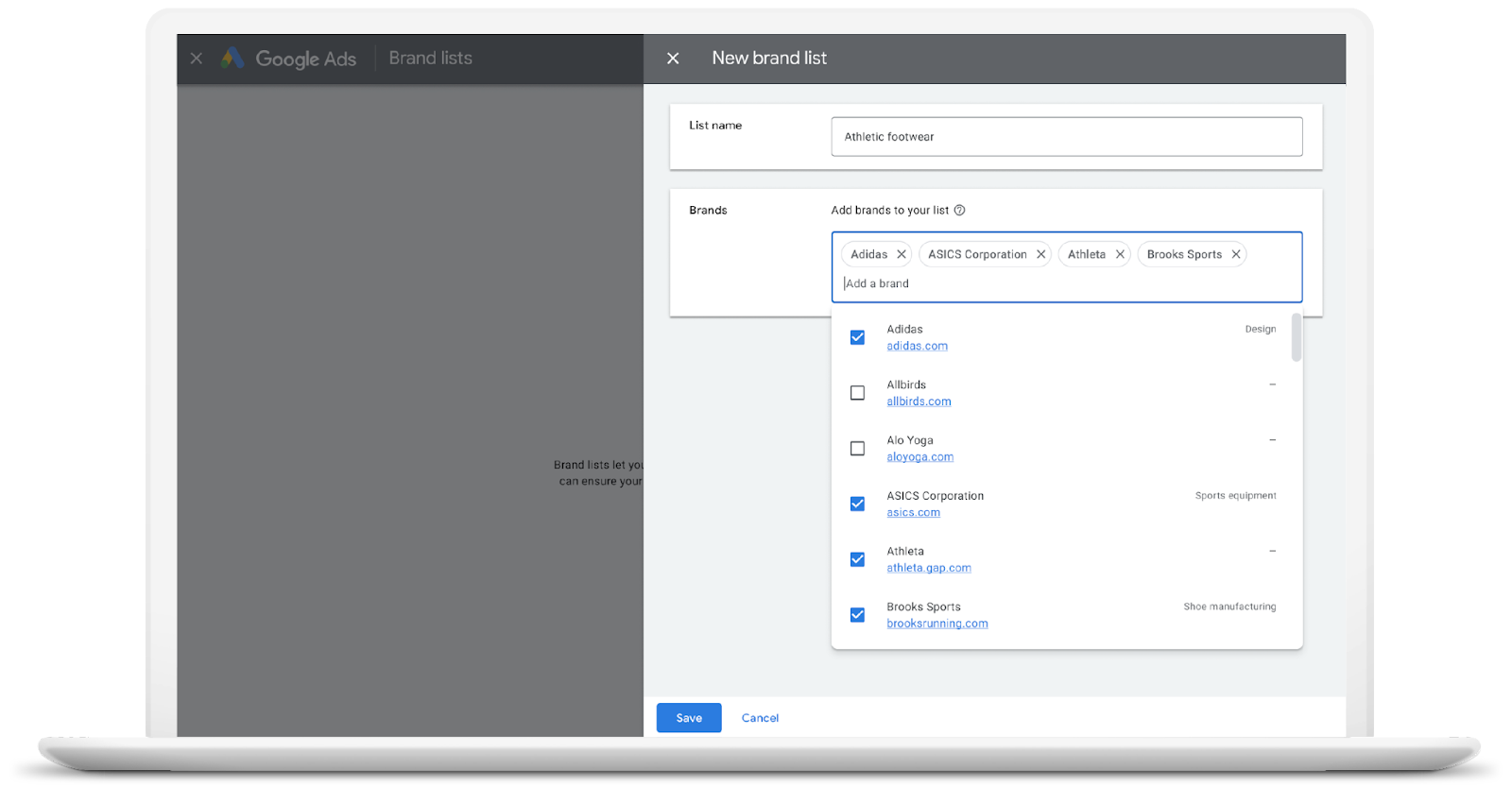The height and width of the screenshot is (787, 1512).
Task: Click the Sports equipment category label
Action: [x=1235, y=496]
